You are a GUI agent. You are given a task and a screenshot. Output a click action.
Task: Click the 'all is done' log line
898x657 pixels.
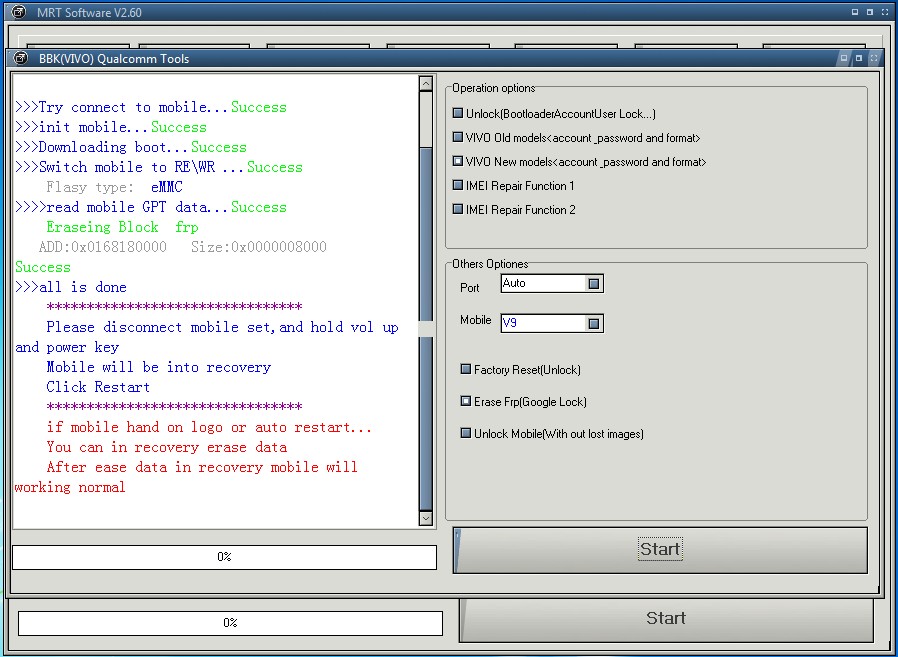pos(71,287)
